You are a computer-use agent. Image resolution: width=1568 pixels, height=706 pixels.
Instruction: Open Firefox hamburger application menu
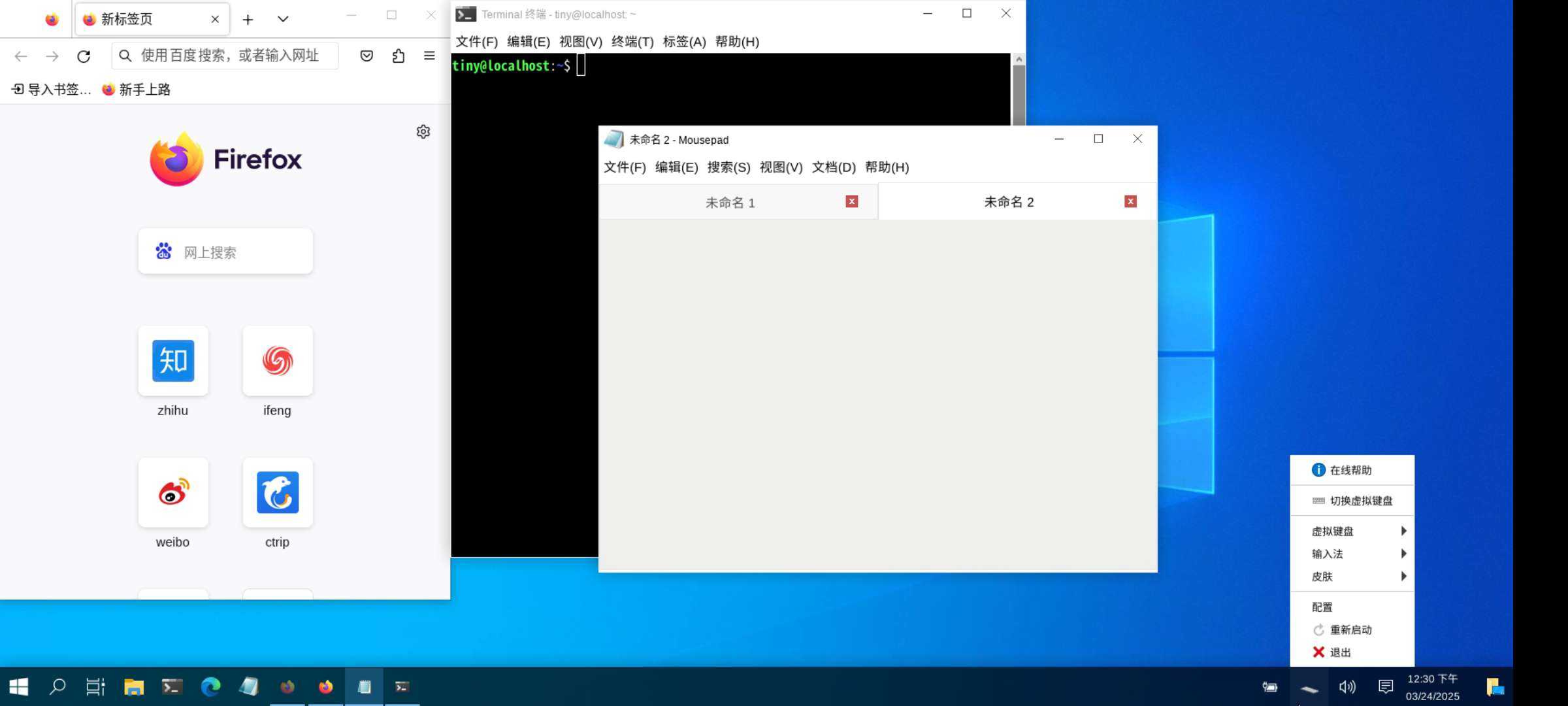(x=429, y=56)
